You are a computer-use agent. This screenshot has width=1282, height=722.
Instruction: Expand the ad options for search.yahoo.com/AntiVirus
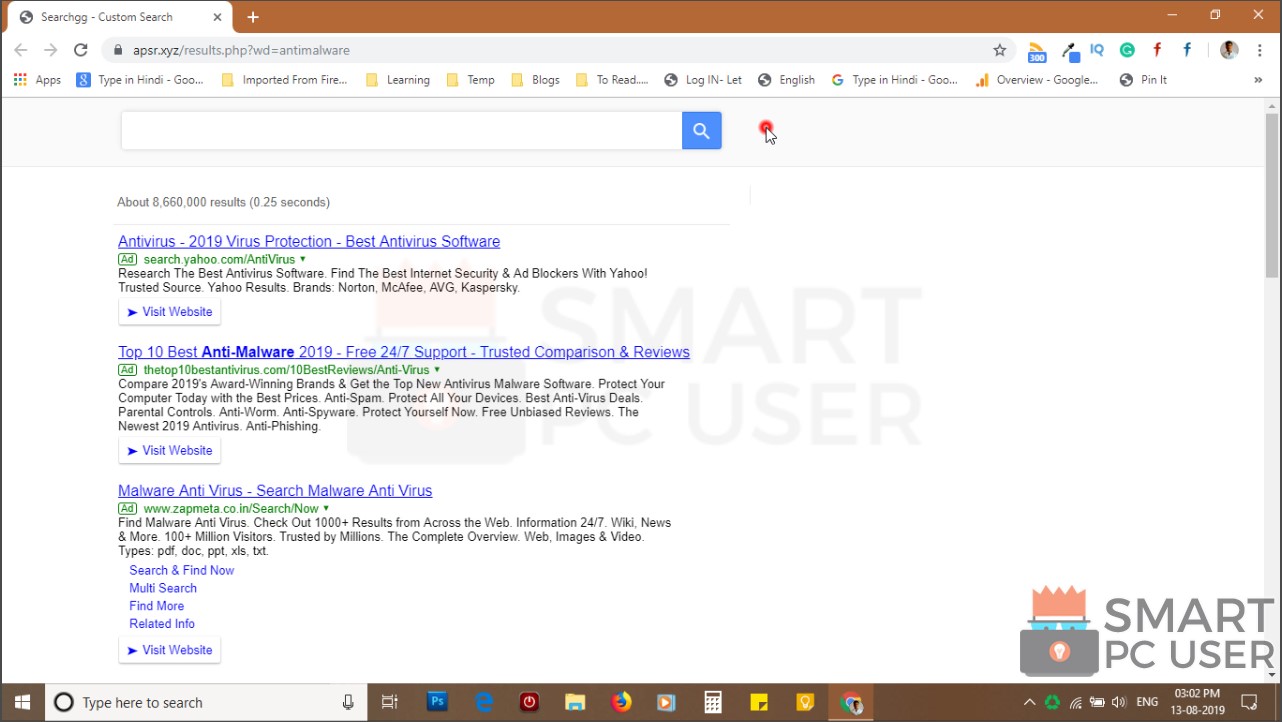click(301, 258)
